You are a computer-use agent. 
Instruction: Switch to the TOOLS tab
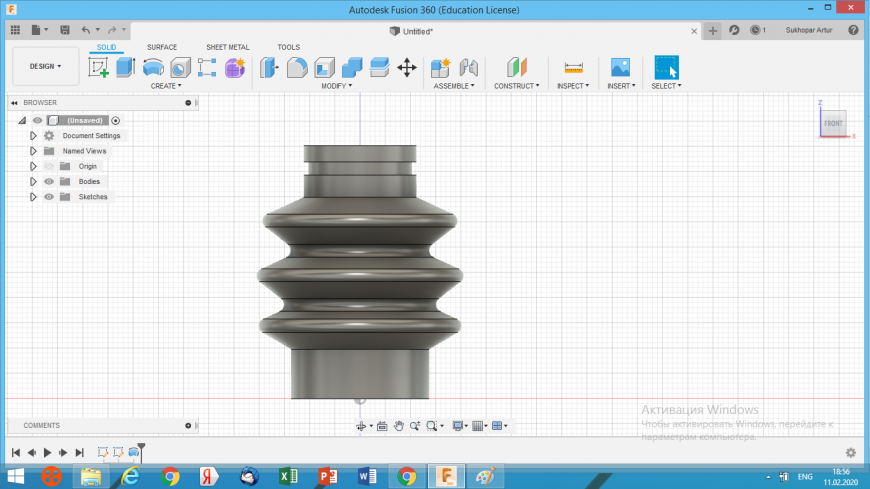coord(289,47)
